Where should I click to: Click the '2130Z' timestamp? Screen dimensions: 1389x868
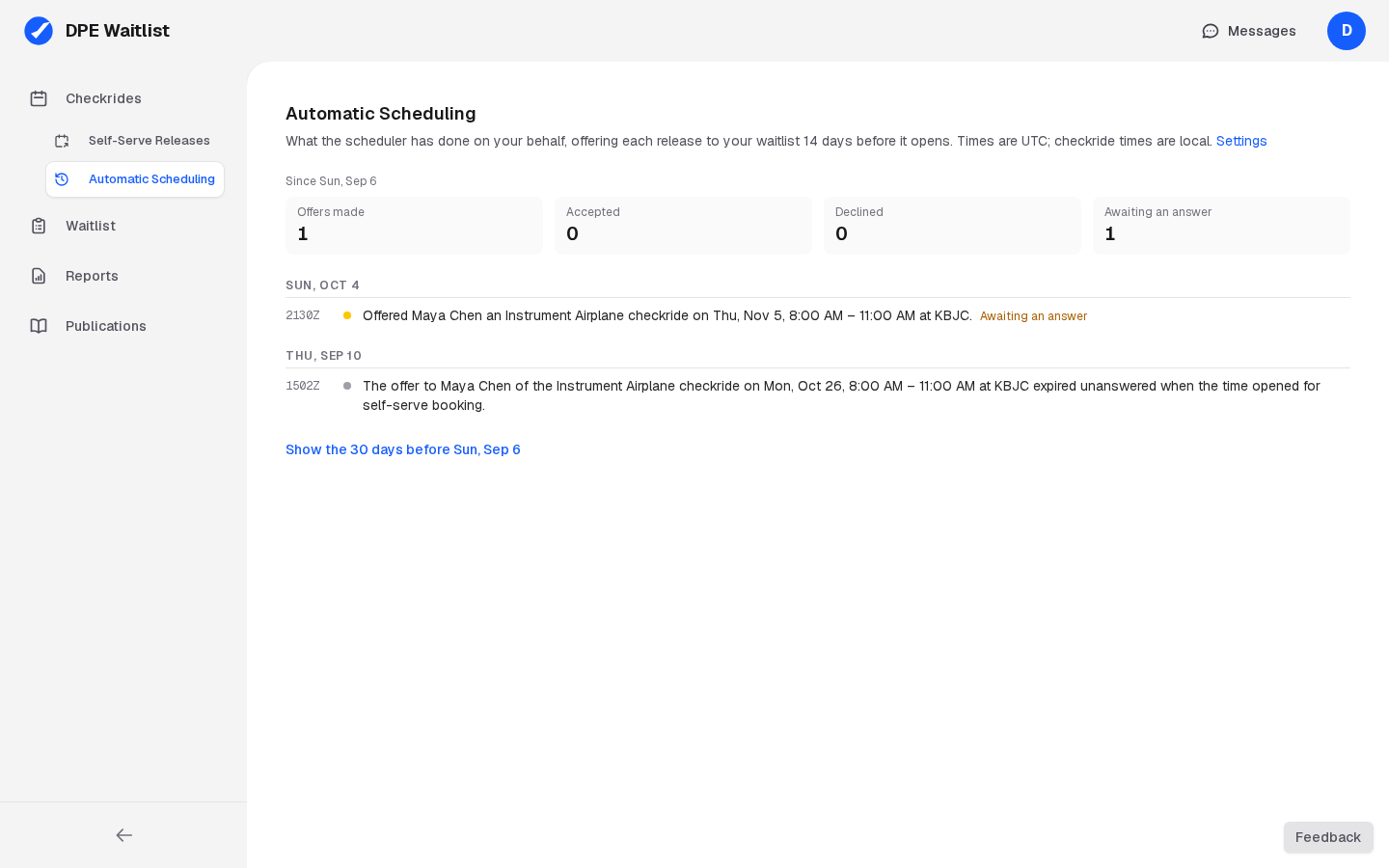coord(303,315)
